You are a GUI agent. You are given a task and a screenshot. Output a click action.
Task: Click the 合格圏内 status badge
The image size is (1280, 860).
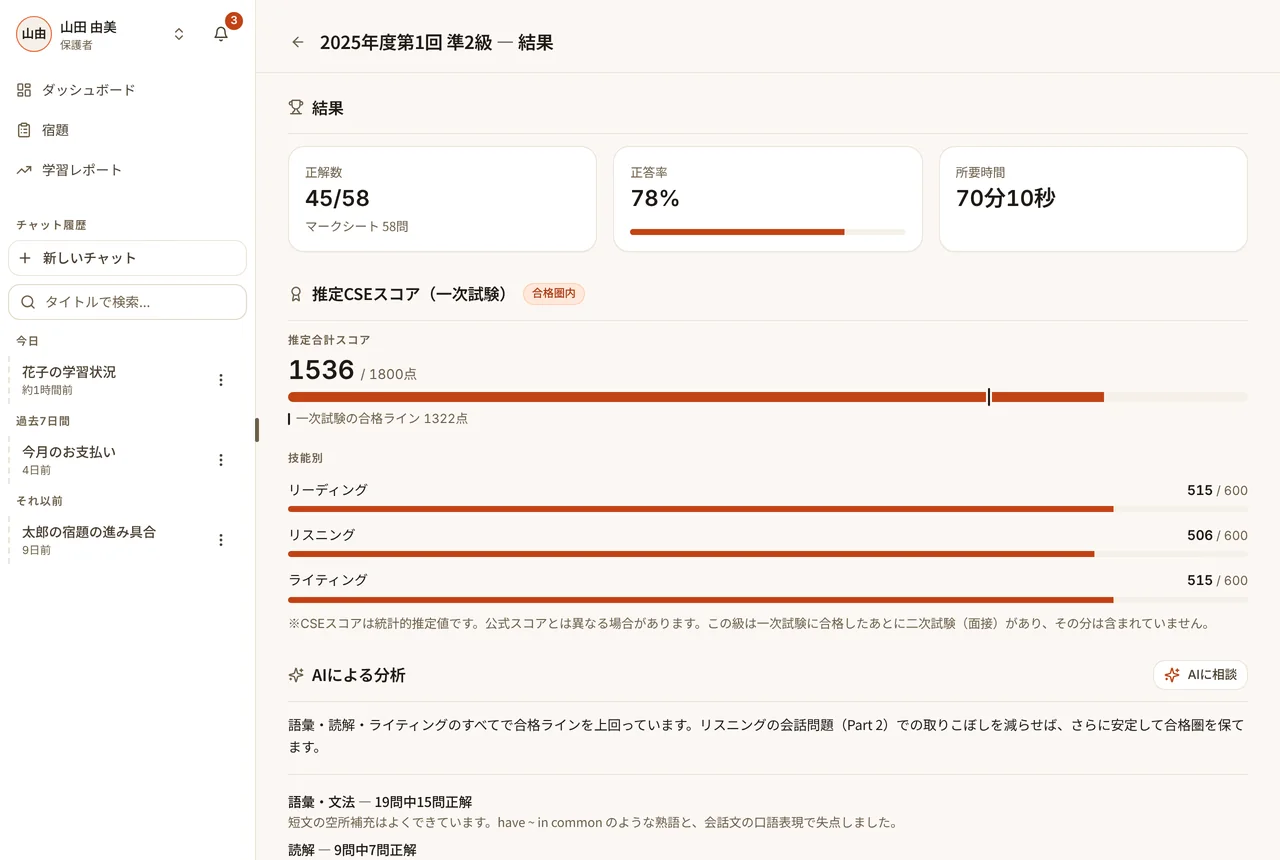[554, 294]
